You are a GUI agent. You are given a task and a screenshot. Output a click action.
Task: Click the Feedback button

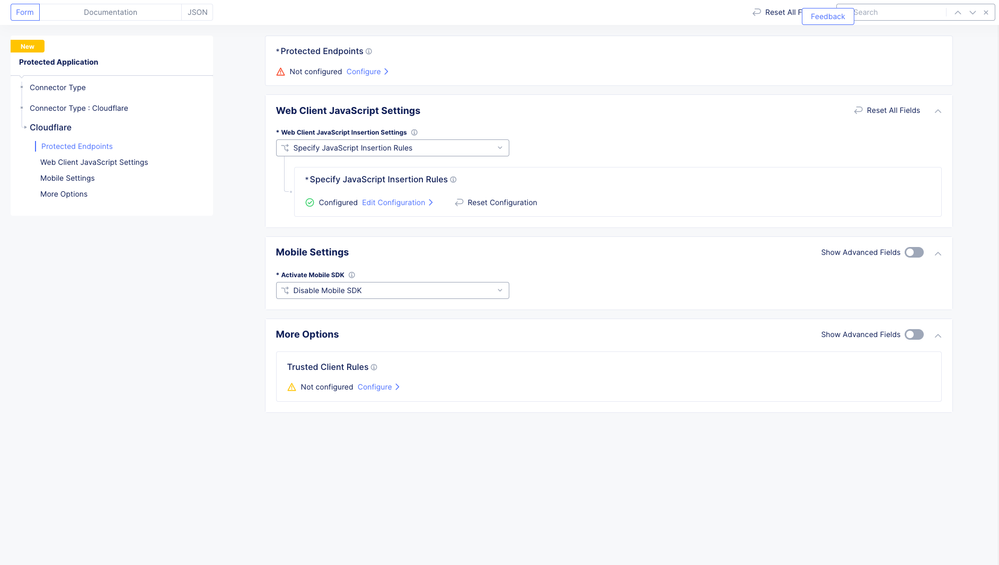[x=827, y=17]
